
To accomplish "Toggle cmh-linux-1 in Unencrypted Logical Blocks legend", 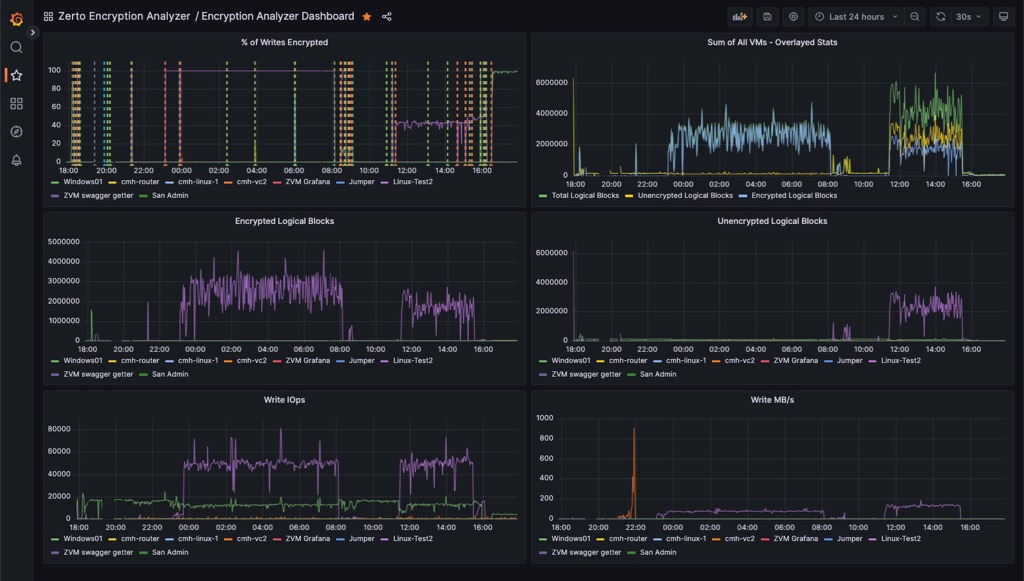I will [686, 361].
